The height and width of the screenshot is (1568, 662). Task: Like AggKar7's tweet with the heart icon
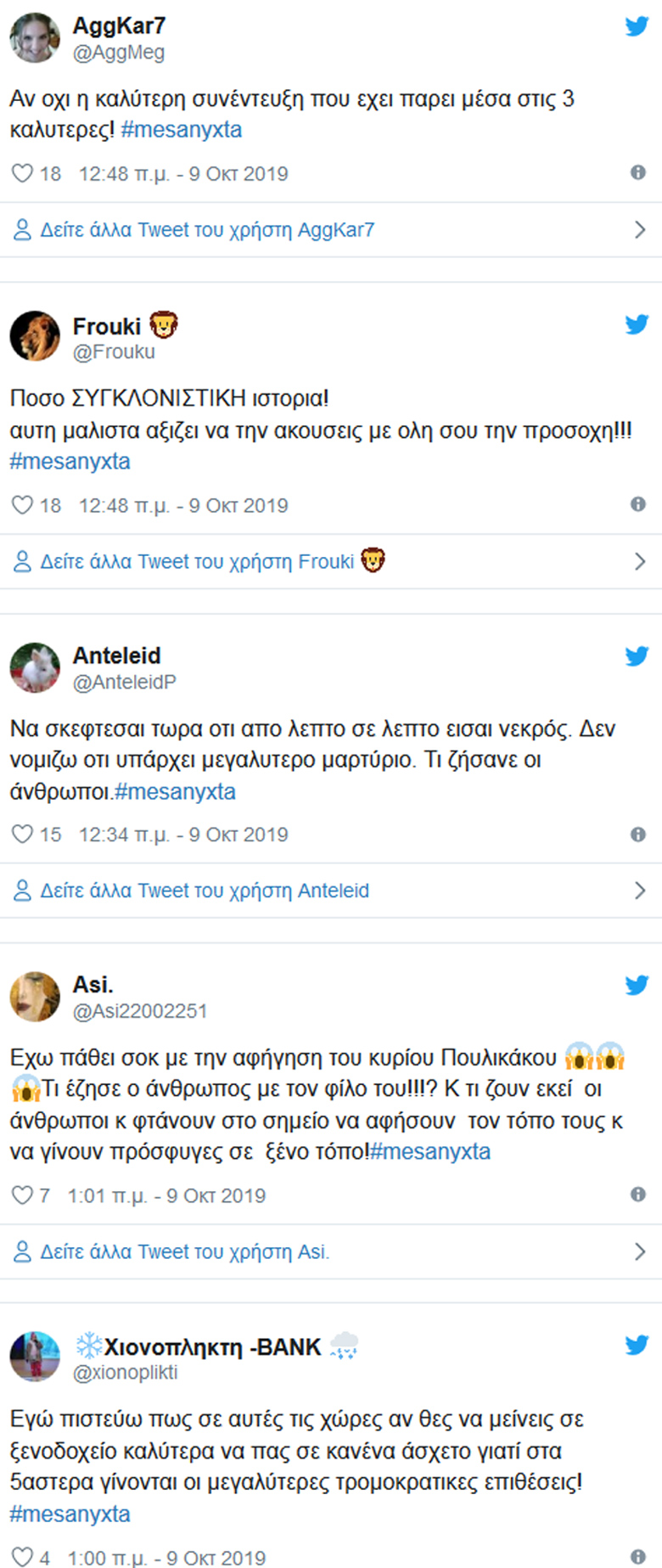click(x=22, y=173)
